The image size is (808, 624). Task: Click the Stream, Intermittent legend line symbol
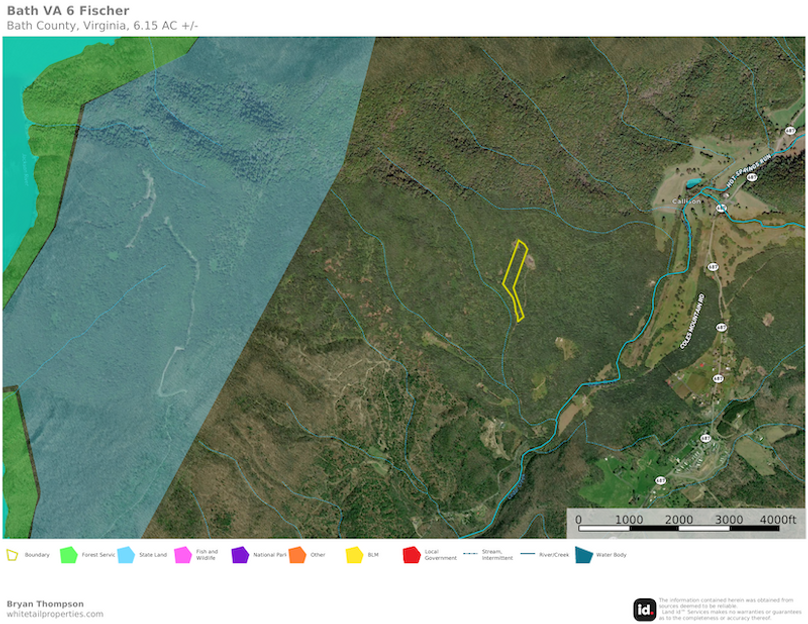coord(468,554)
